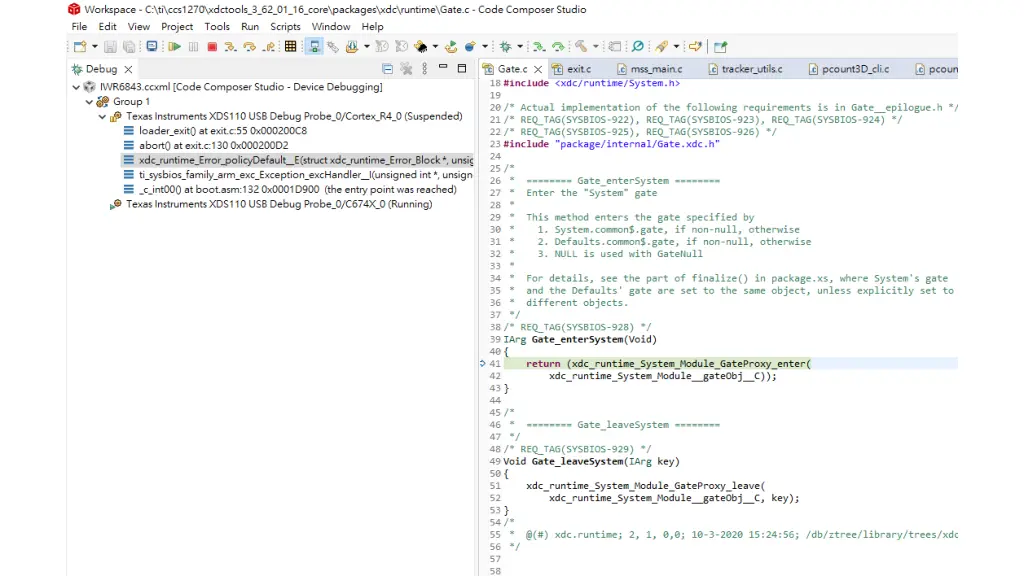Open the blue sphere icon's dropdown arrow
The width and height of the screenshot is (1024, 576).
coord(485,46)
